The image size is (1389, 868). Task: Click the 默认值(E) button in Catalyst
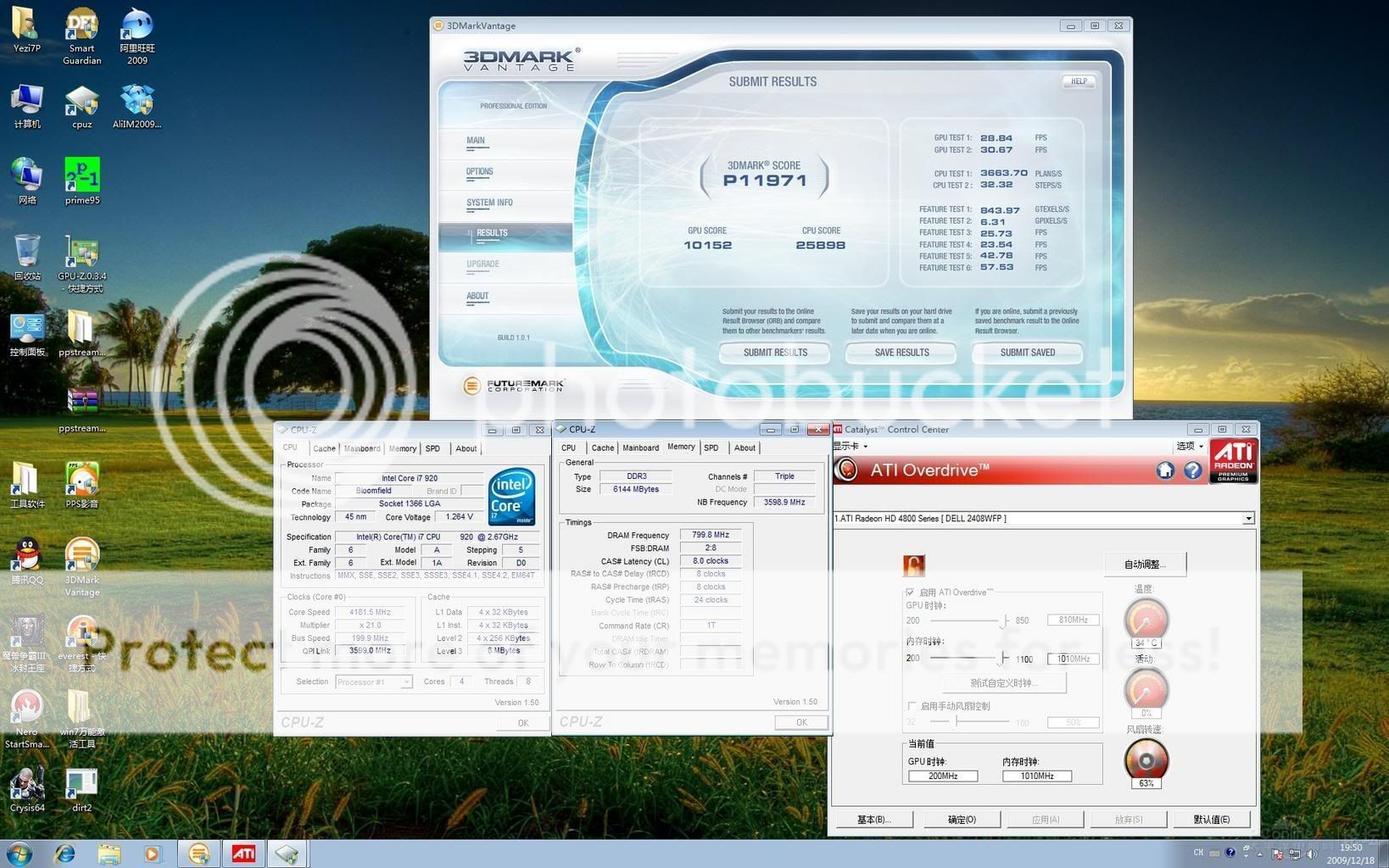(1211, 819)
